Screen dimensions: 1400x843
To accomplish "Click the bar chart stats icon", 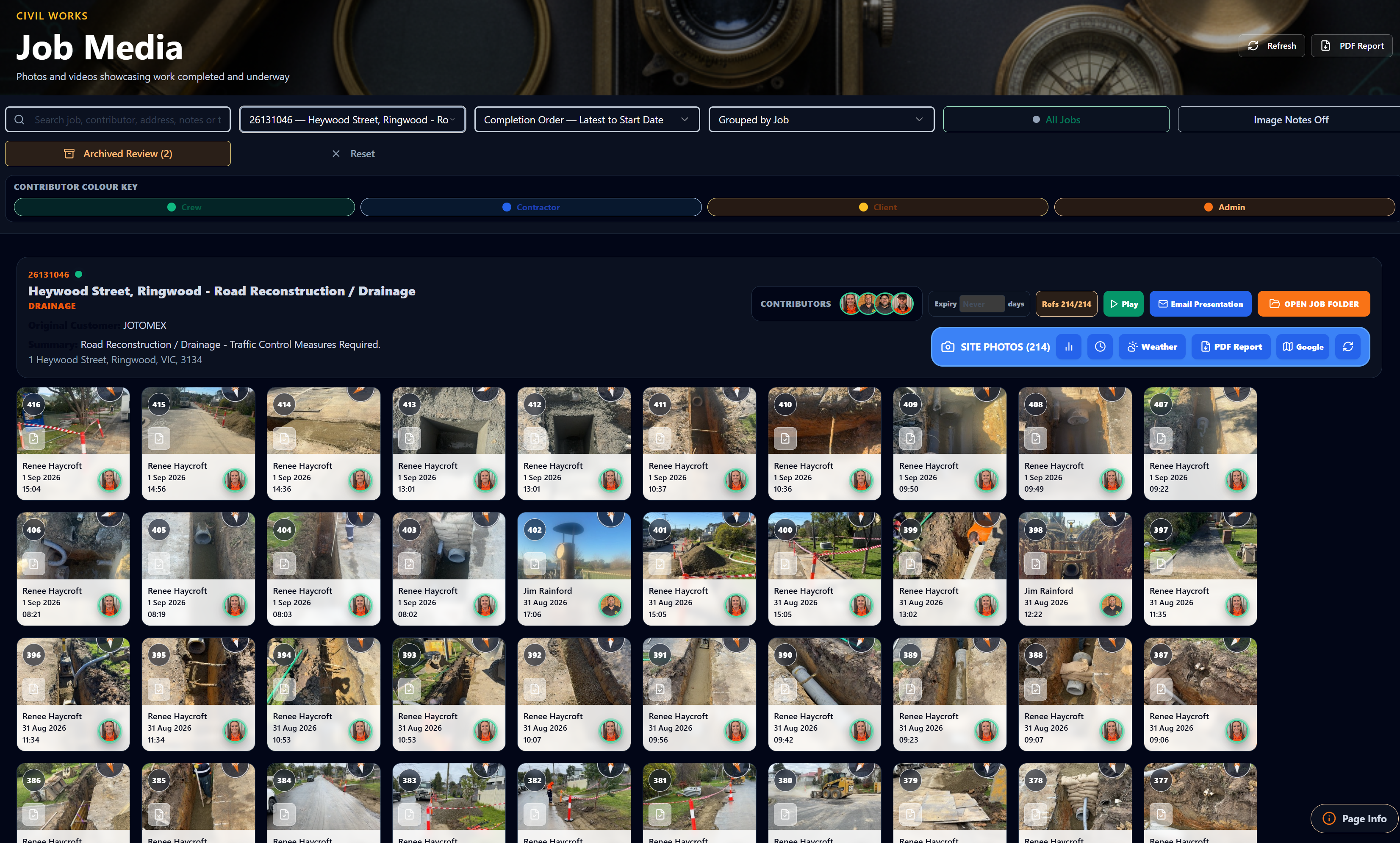I will click(1068, 347).
